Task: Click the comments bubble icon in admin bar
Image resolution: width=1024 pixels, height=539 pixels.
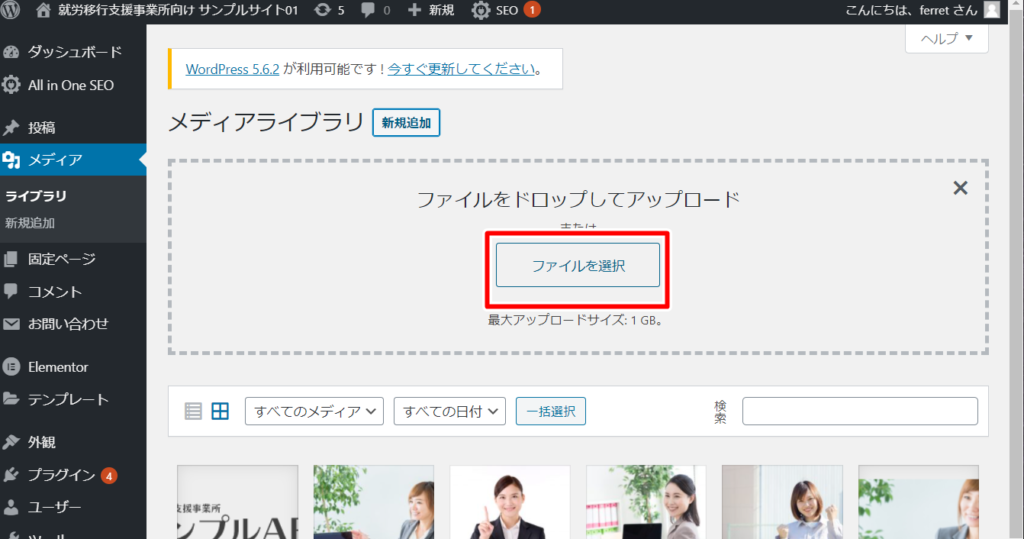Action: point(369,11)
